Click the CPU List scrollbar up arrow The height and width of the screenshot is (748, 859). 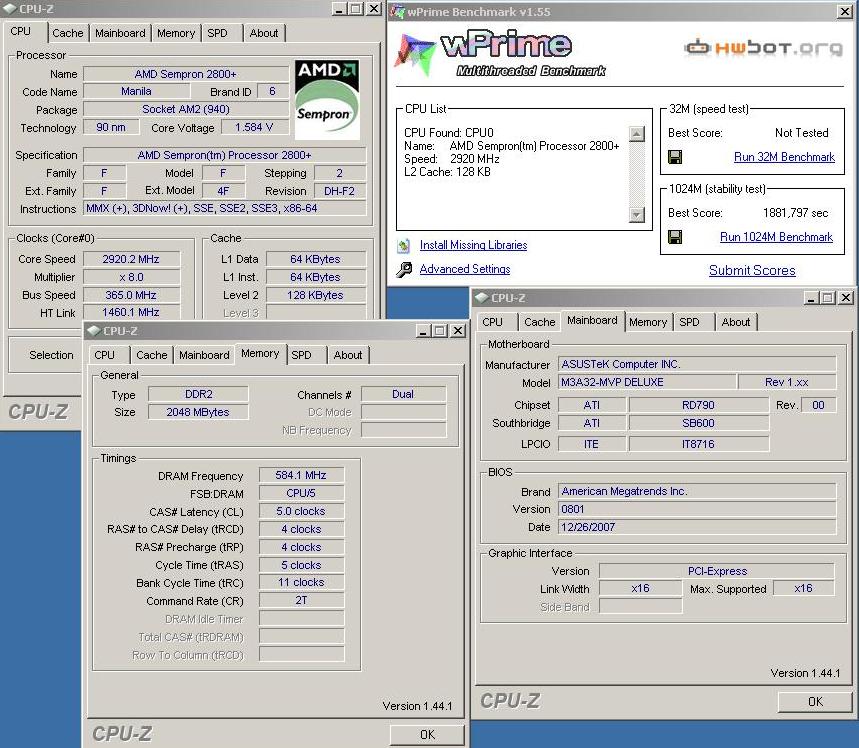637,134
